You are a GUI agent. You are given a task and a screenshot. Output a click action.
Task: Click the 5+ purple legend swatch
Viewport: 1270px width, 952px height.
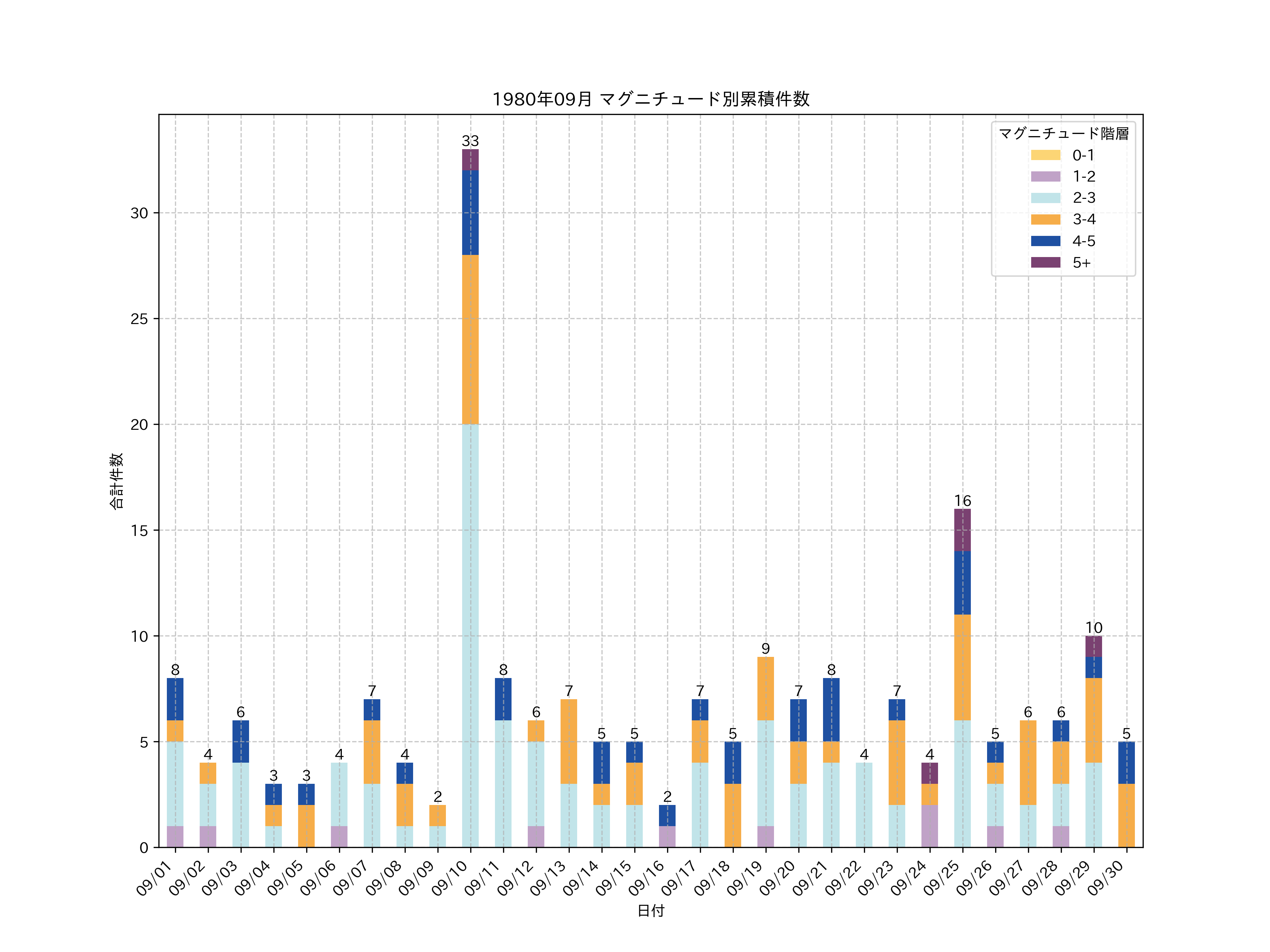click(1045, 262)
